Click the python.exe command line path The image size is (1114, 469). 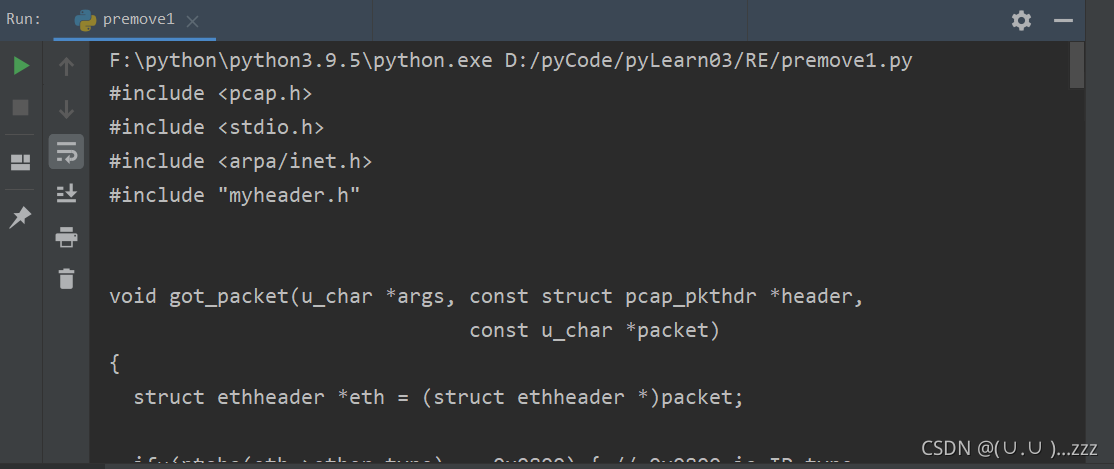[510, 61]
